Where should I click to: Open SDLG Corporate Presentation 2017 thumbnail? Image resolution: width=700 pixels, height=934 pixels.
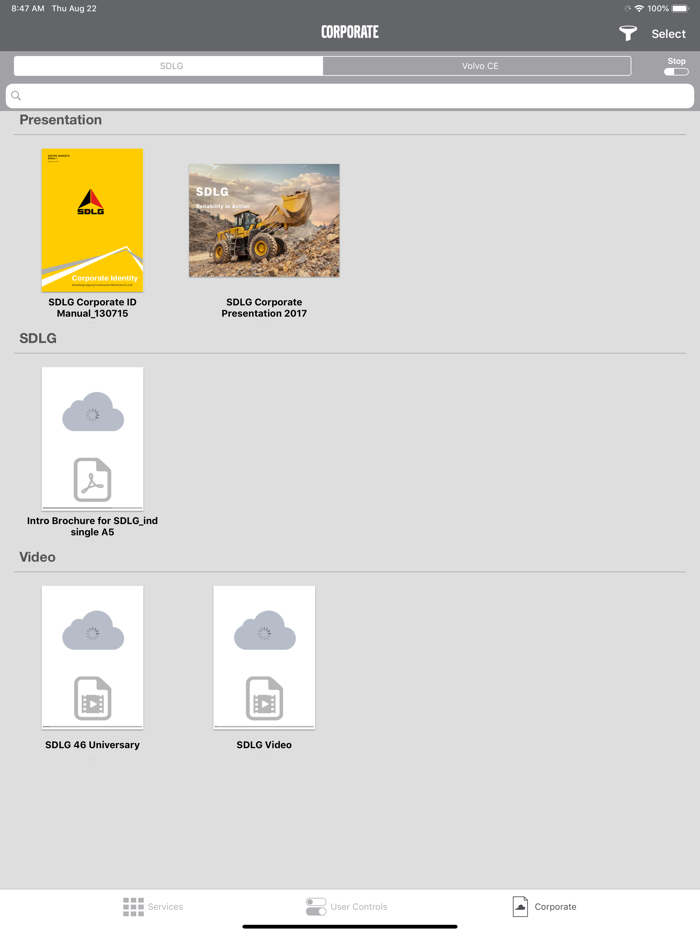pyautogui.click(x=265, y=220)
